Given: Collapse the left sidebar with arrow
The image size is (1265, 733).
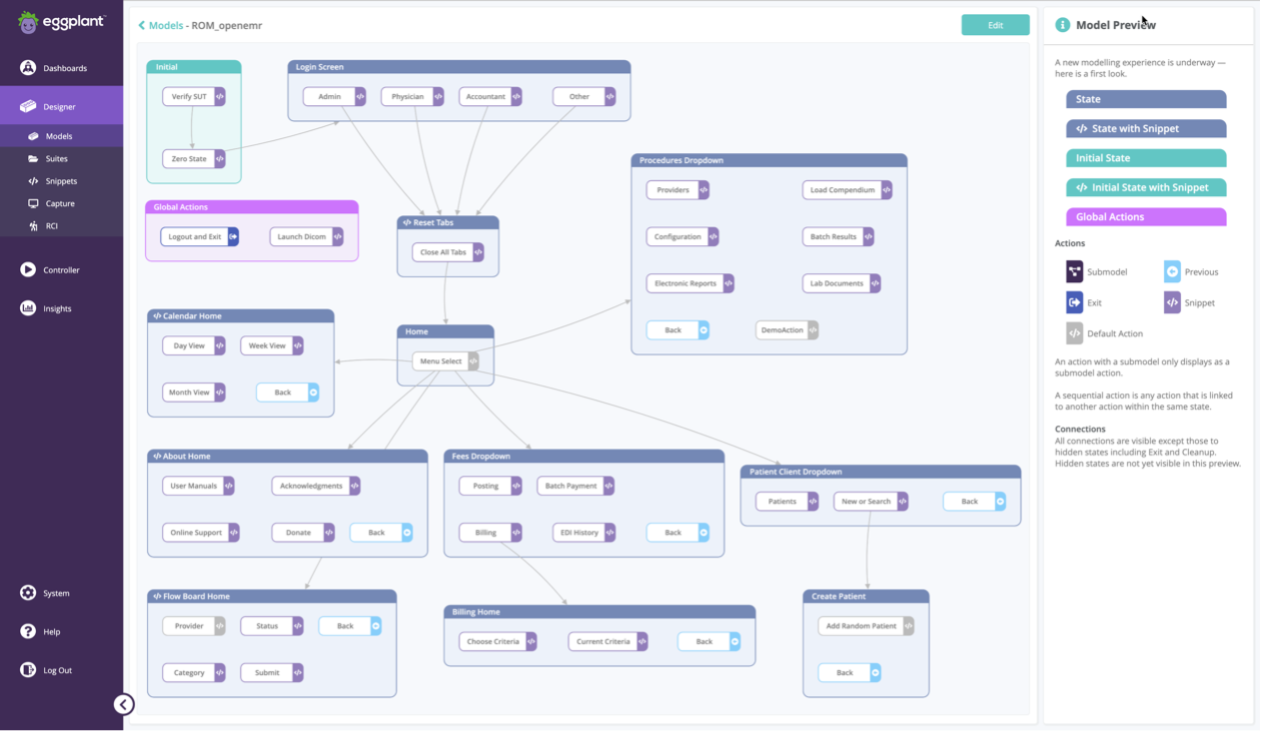Looking at the screenshot, I should coord(124,704).
